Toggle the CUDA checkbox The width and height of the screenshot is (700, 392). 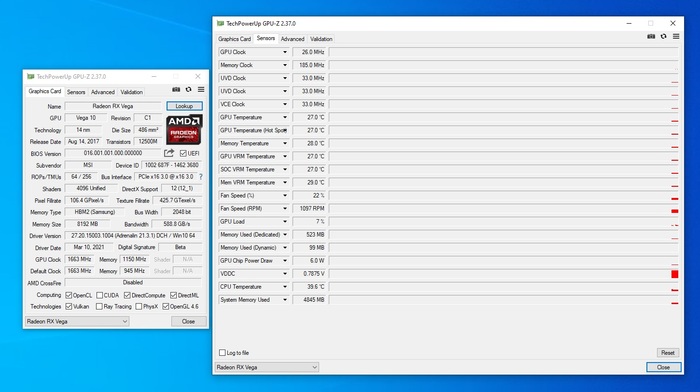[x=100, y=295]
